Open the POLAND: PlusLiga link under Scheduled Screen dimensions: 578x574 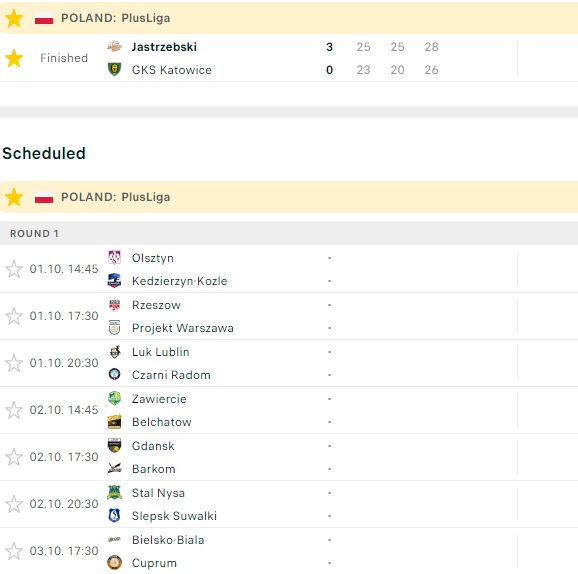(115, 197)
